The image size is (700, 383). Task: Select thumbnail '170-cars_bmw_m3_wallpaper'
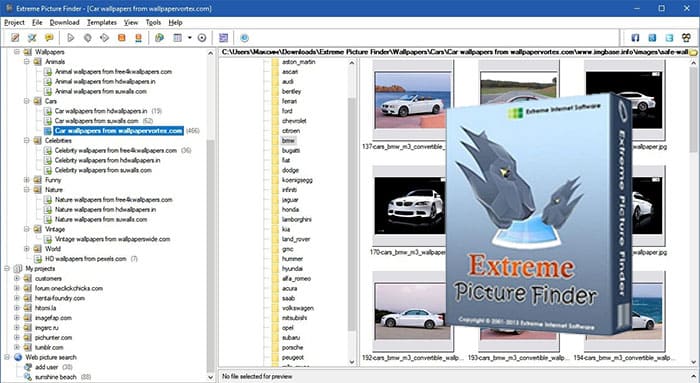coord(409,206)
